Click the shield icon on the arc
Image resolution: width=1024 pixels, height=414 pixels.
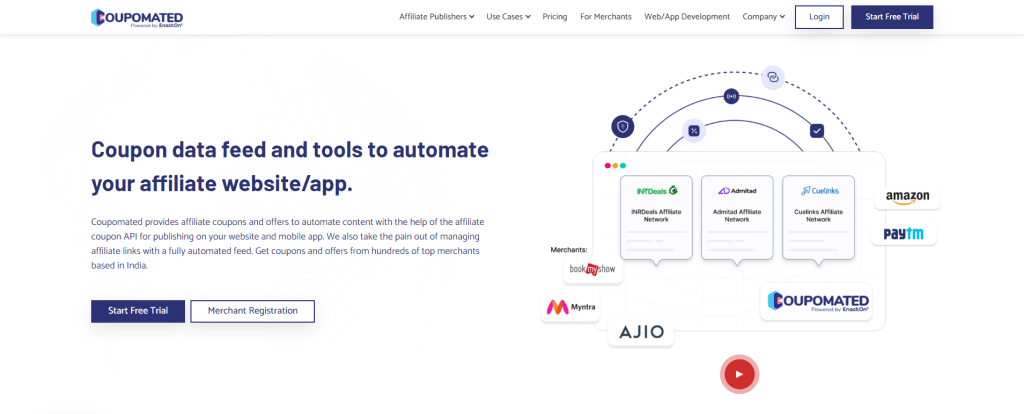pyautogui.click(x=622, y=126)
